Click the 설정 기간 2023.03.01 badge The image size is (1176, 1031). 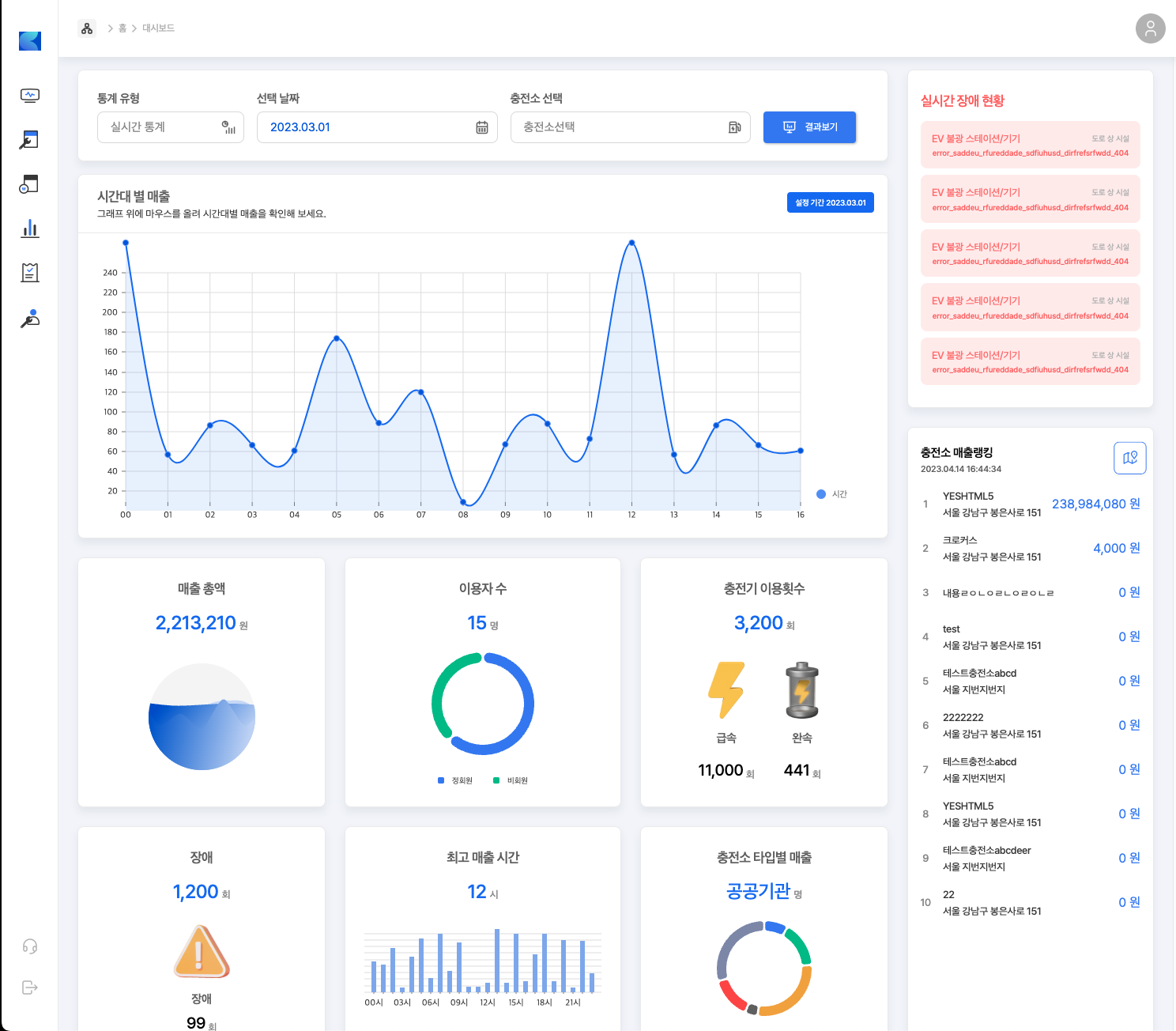[x=830, y=202]
